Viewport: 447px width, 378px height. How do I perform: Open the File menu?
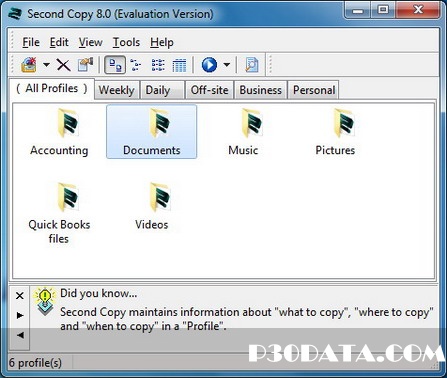pos(31,42)
